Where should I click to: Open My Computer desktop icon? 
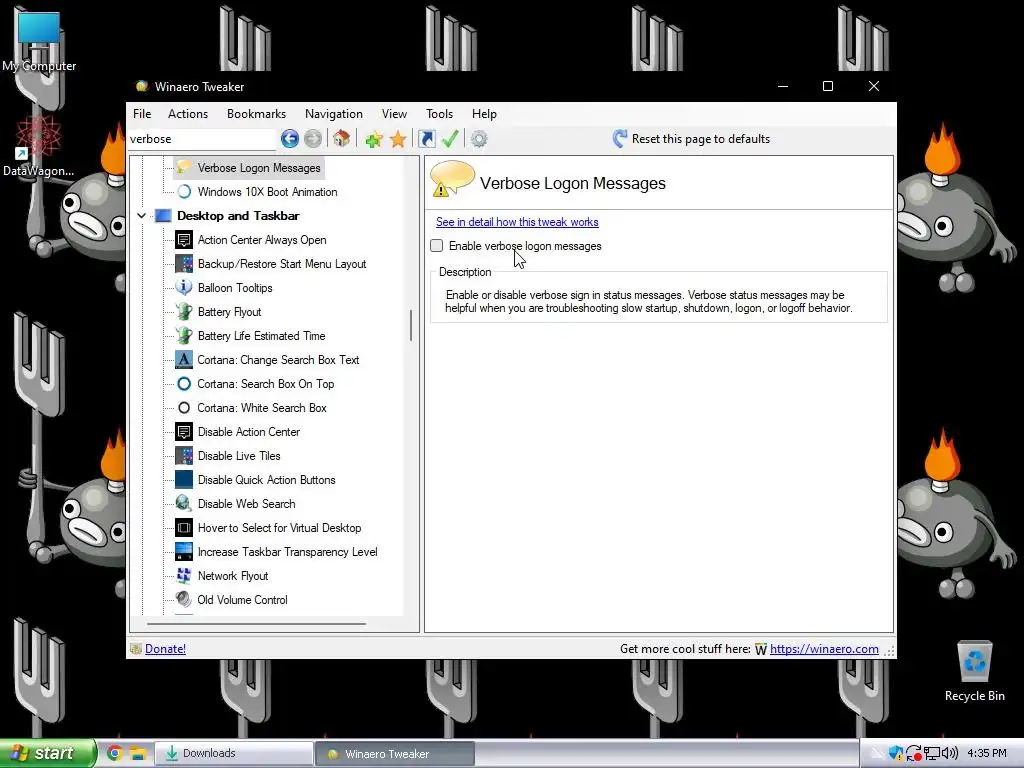39,40
